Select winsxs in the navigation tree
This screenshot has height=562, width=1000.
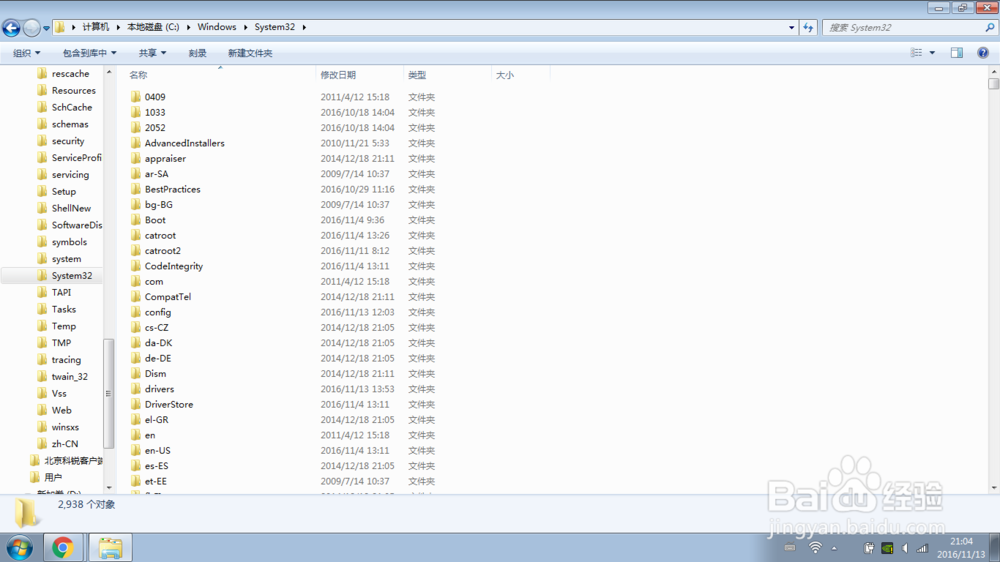(x=65, y=427)
